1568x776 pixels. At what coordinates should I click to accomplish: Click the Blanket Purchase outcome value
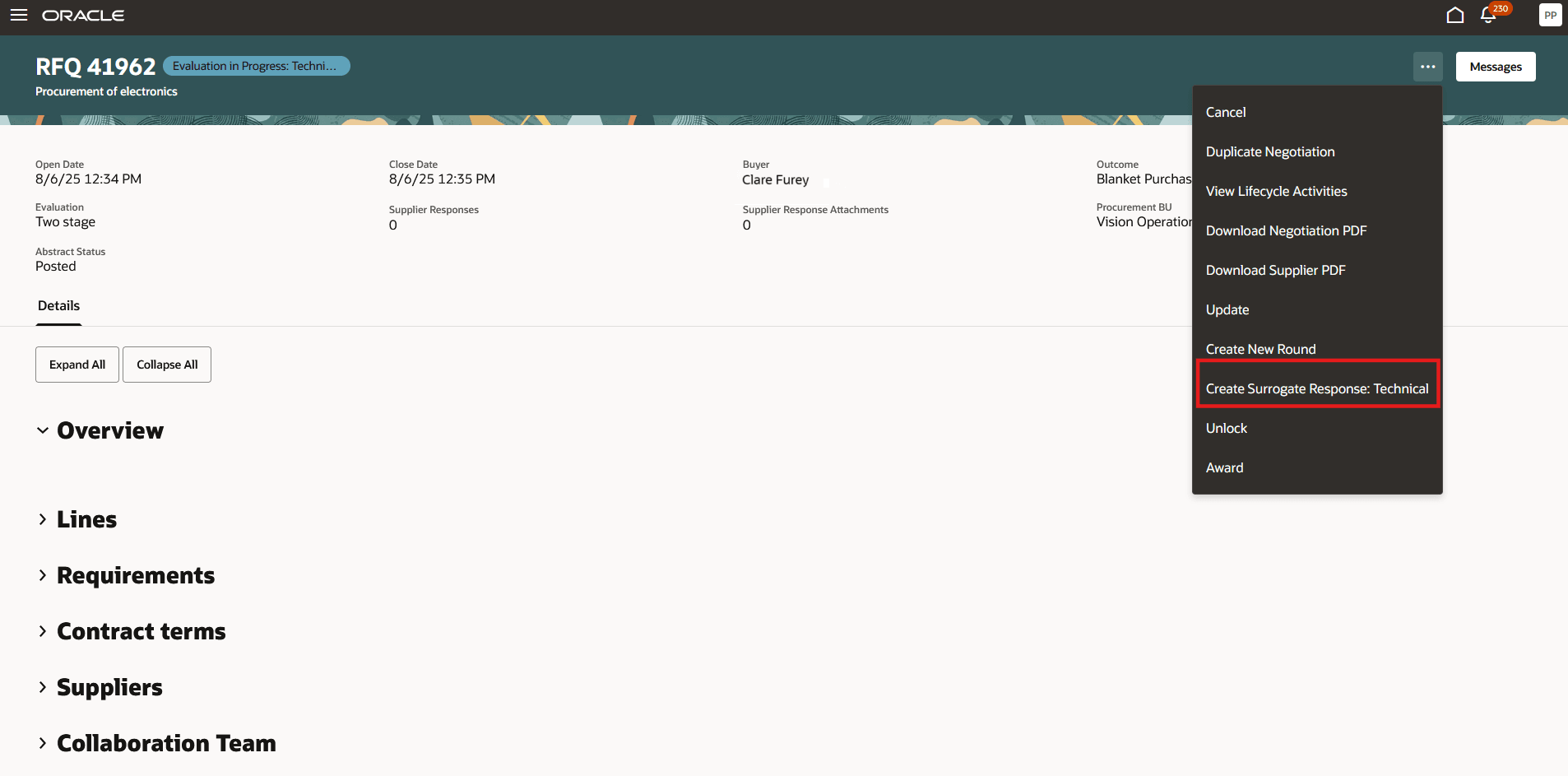click(x=1144, y=179)
